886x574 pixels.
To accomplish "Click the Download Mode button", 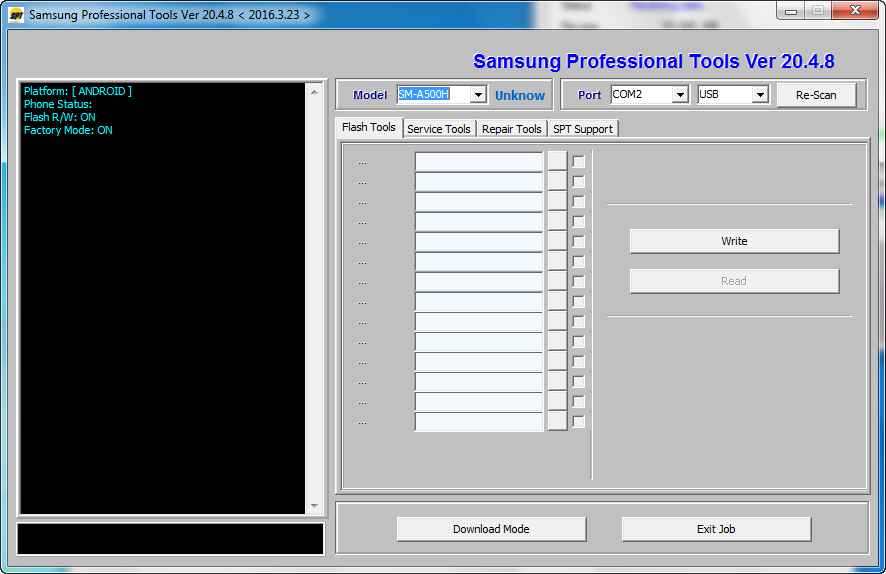I will point(491,529).
